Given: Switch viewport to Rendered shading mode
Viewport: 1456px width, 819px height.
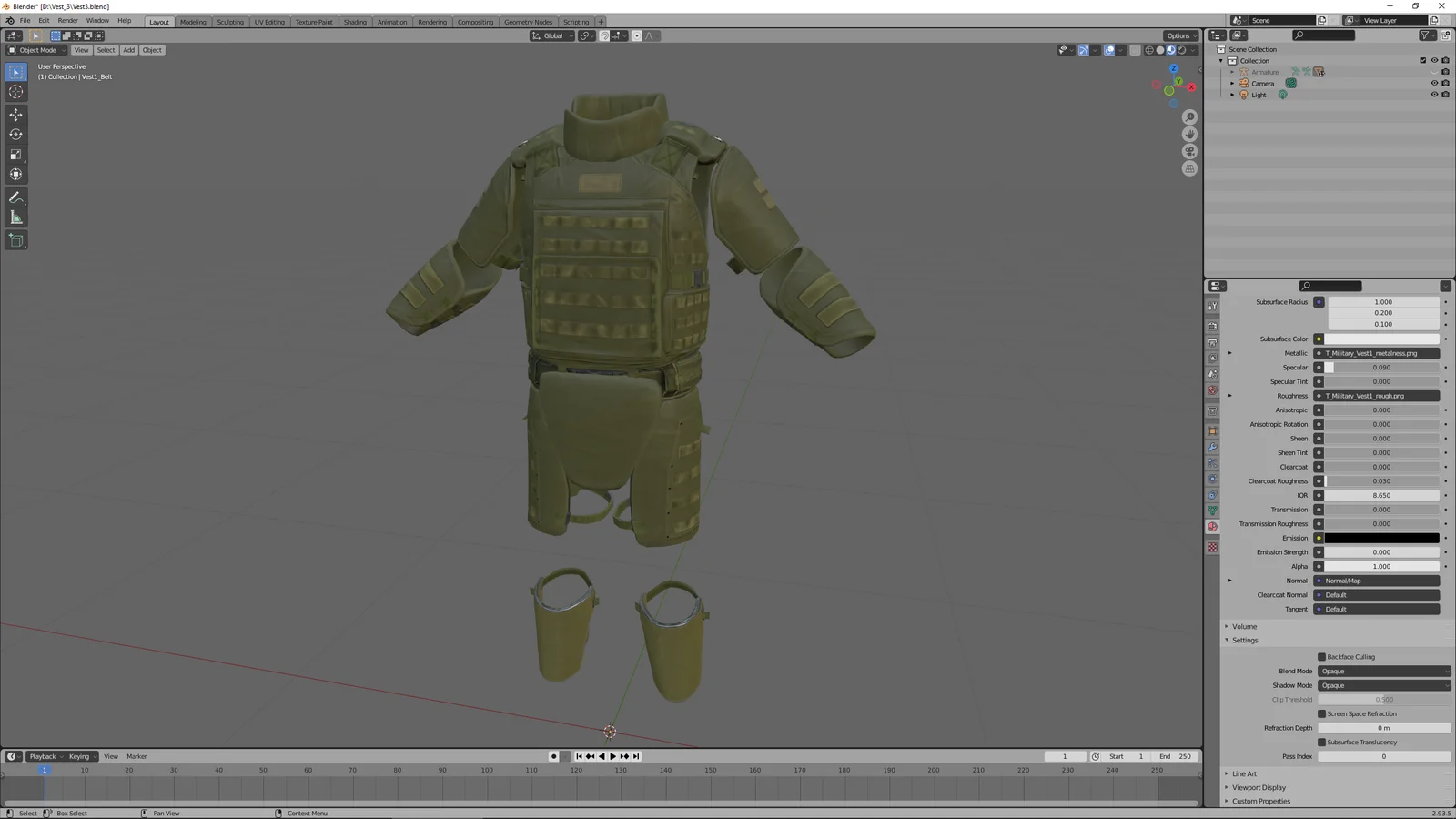Looking at the screenshot, I should 1180,50.
